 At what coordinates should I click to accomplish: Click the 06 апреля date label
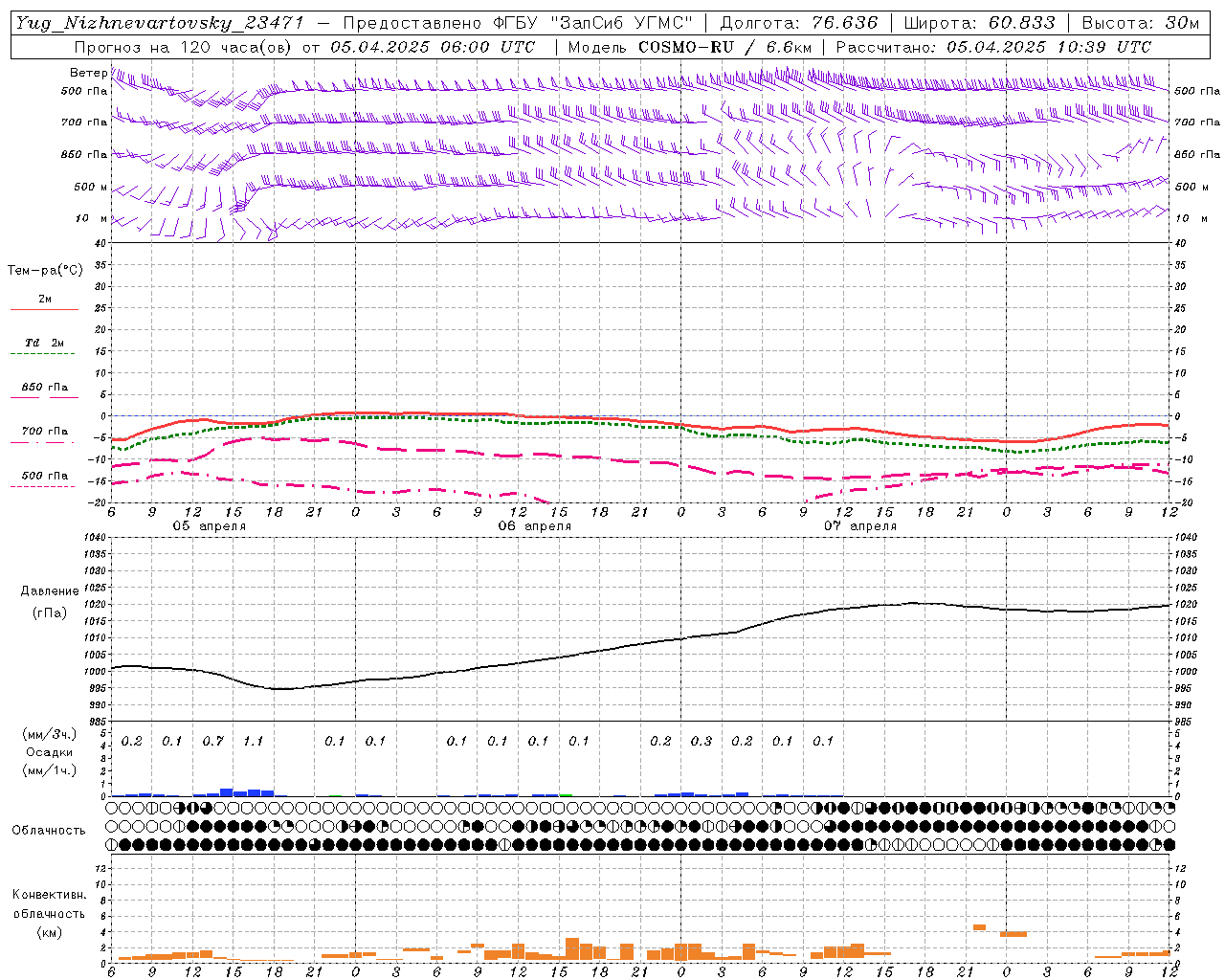coord(534,526)
